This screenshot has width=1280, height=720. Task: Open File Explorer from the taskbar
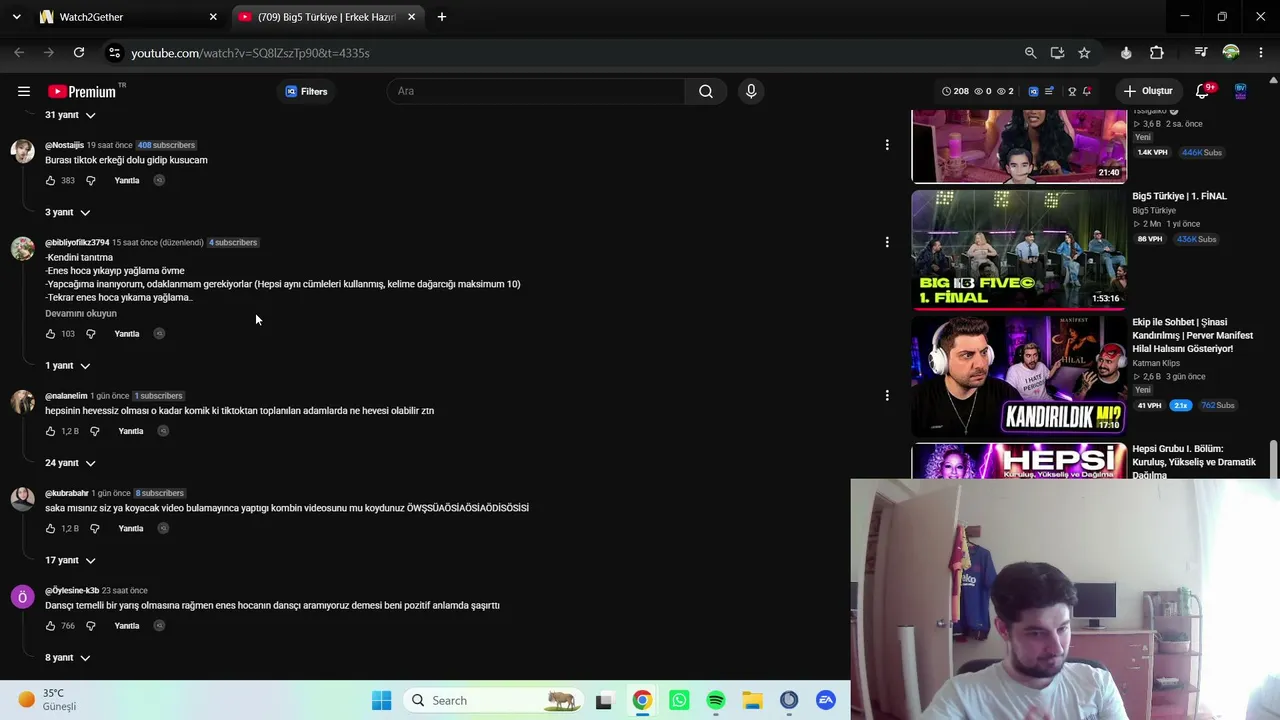pos(752,700)
